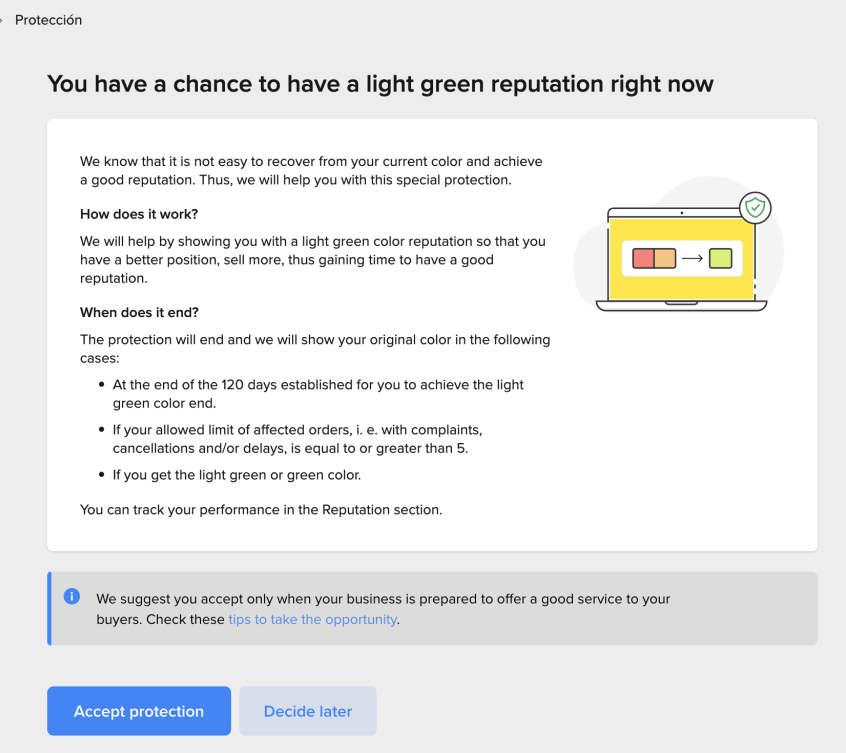Click the bullet about the 120 days ending
Viewport: 846px width, 753px height.
click(318, 393)
